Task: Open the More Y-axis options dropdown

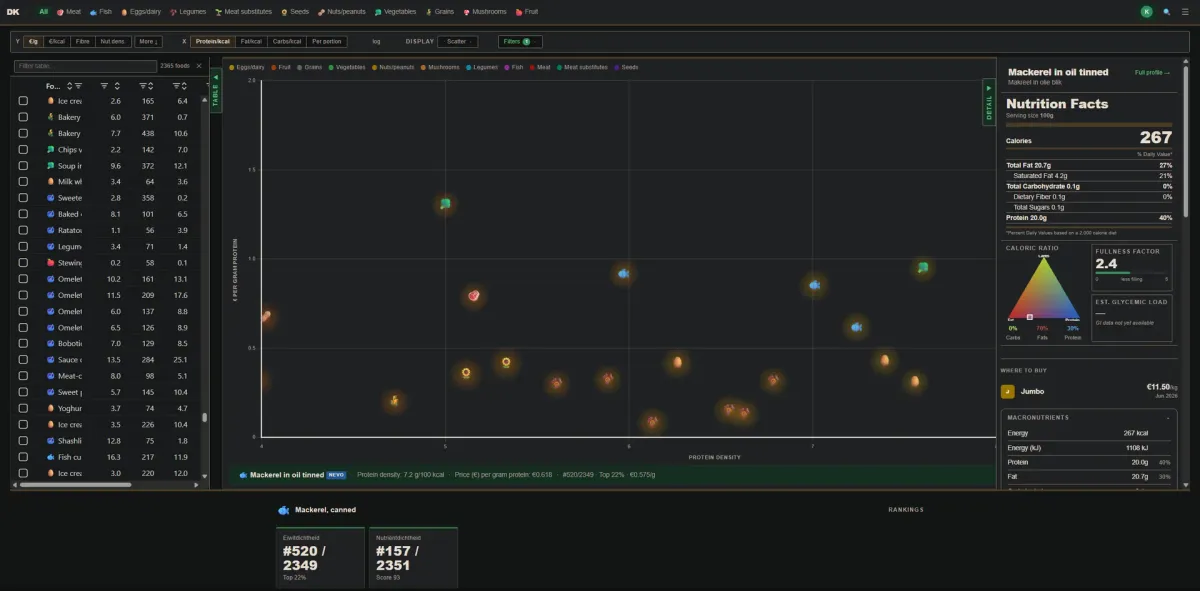Action: tap(147, 42)
